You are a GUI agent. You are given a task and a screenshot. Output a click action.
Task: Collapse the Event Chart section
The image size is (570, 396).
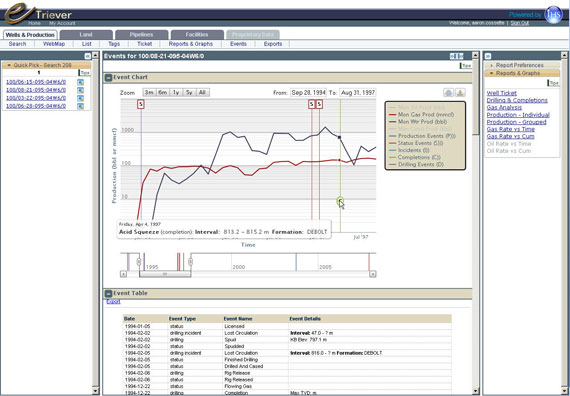tap(108, 77)
